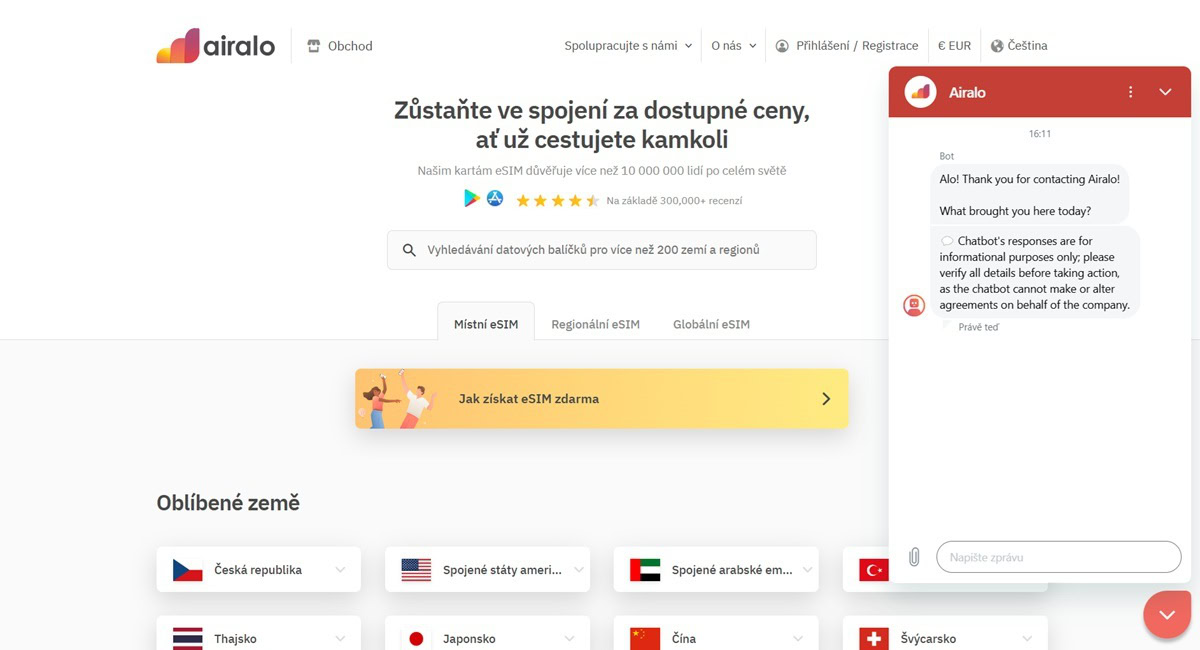The image size is (1200, 650).
Task: Open the Google Play store icon
Action: point(472,199)
